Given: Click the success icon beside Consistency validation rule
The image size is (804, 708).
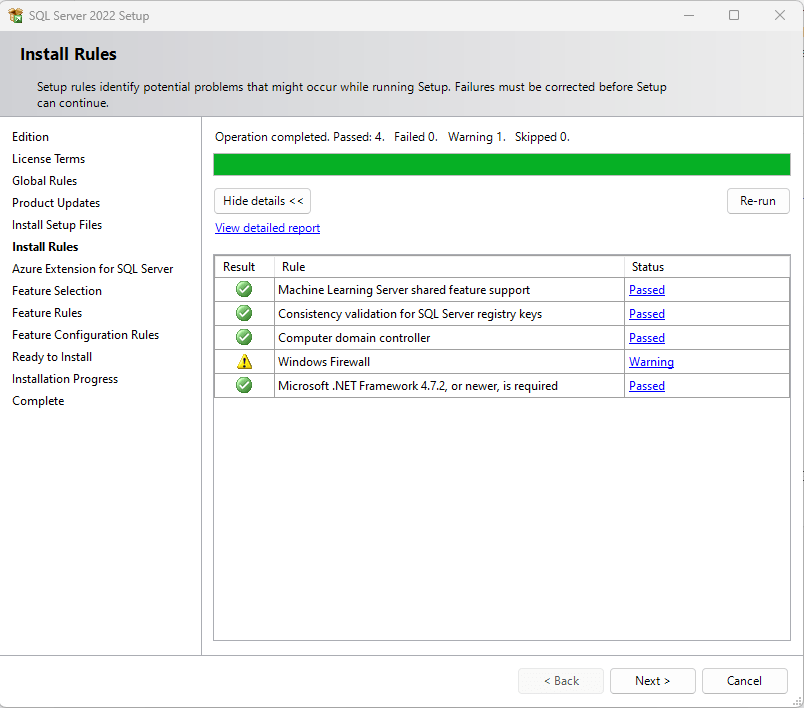Looking at the screenshot, I should 243,313.
